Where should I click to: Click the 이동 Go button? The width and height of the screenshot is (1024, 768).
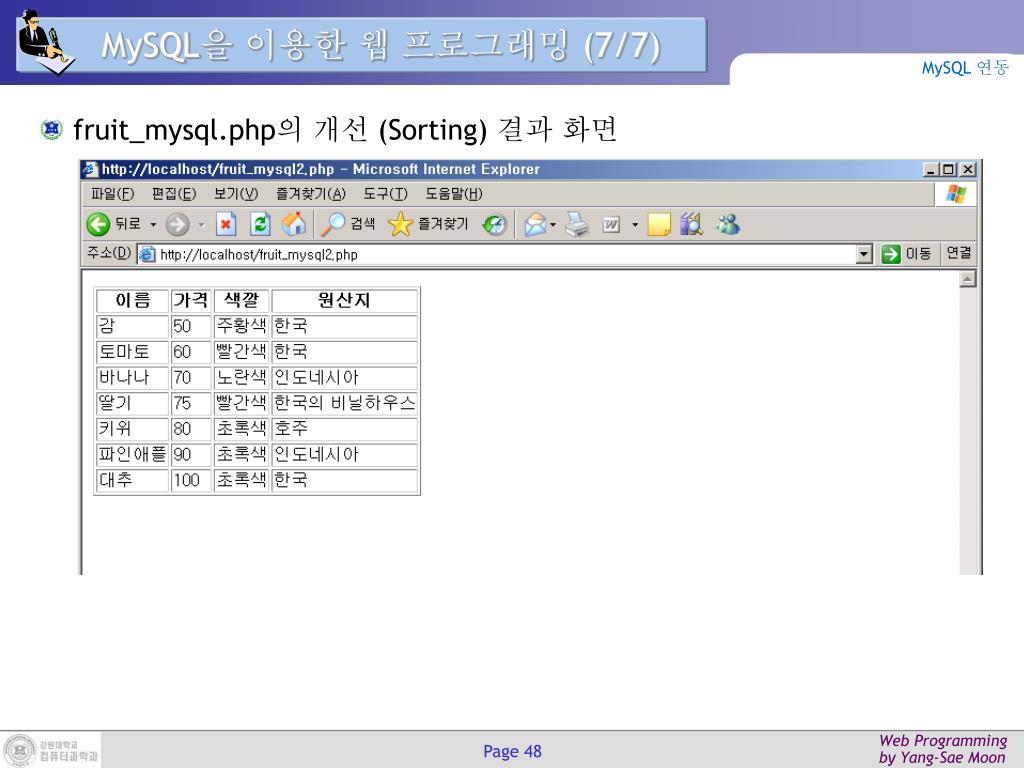click(x=906, y=253)
